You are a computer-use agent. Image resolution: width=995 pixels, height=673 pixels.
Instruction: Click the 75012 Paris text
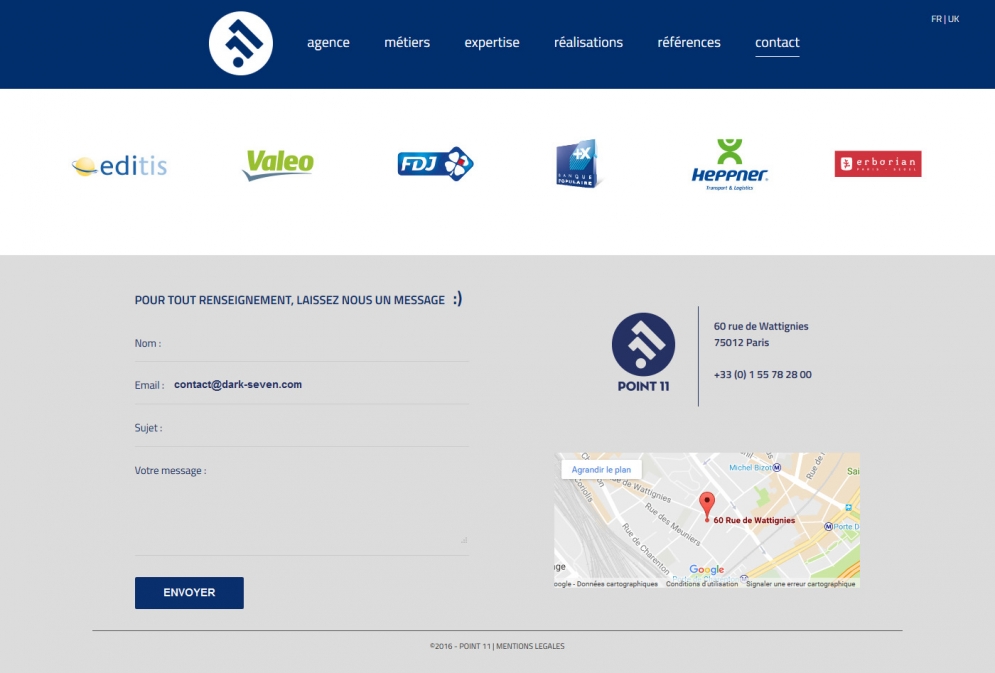point(741,343)
